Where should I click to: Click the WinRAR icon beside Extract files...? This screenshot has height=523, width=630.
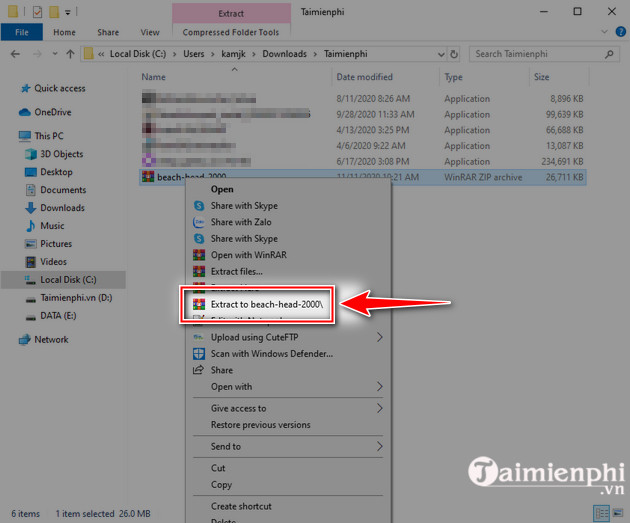pos(199,271)
